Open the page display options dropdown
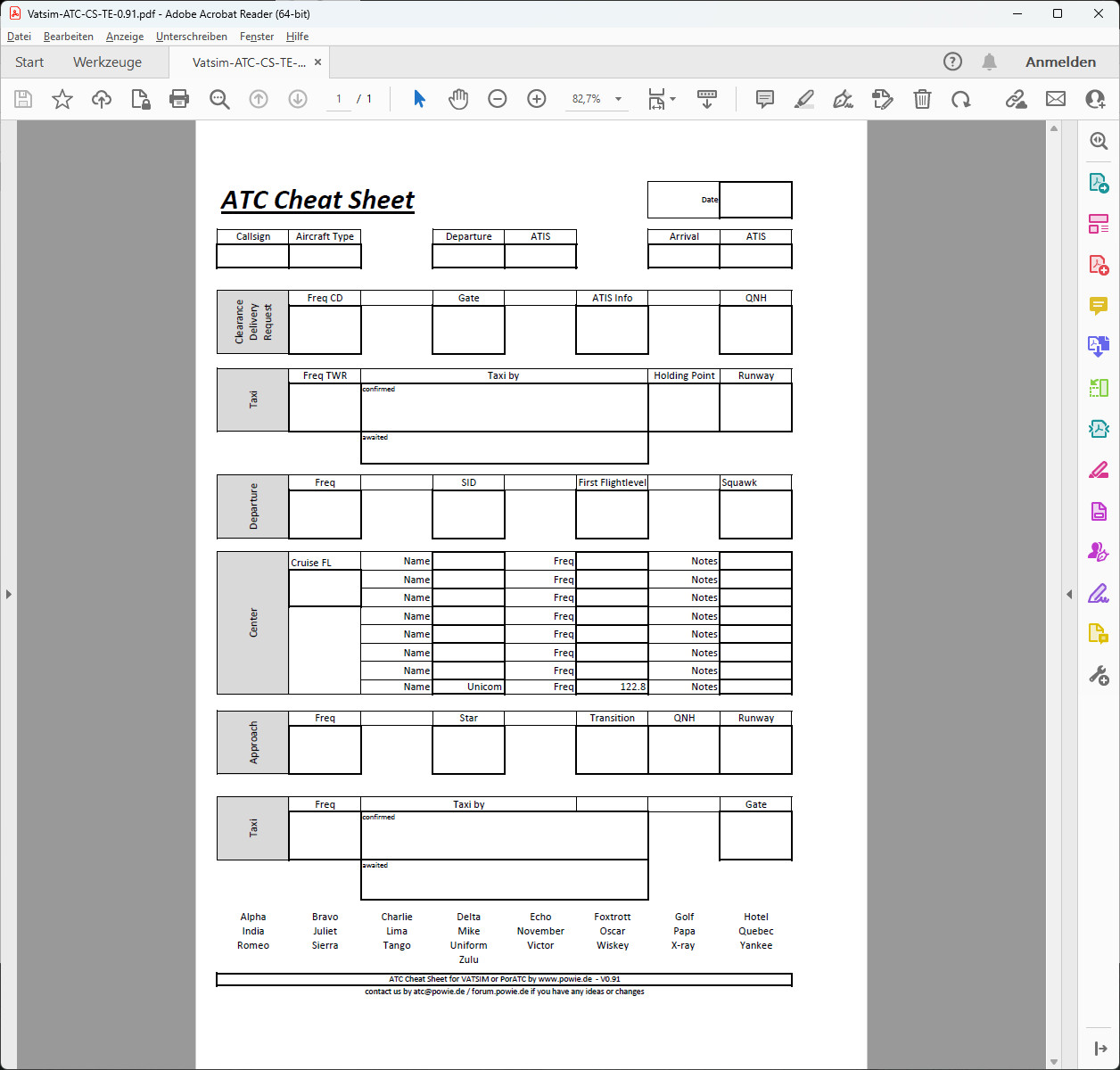The width and height of the screenshot is (1120, 1070). [x=662, y=99]
